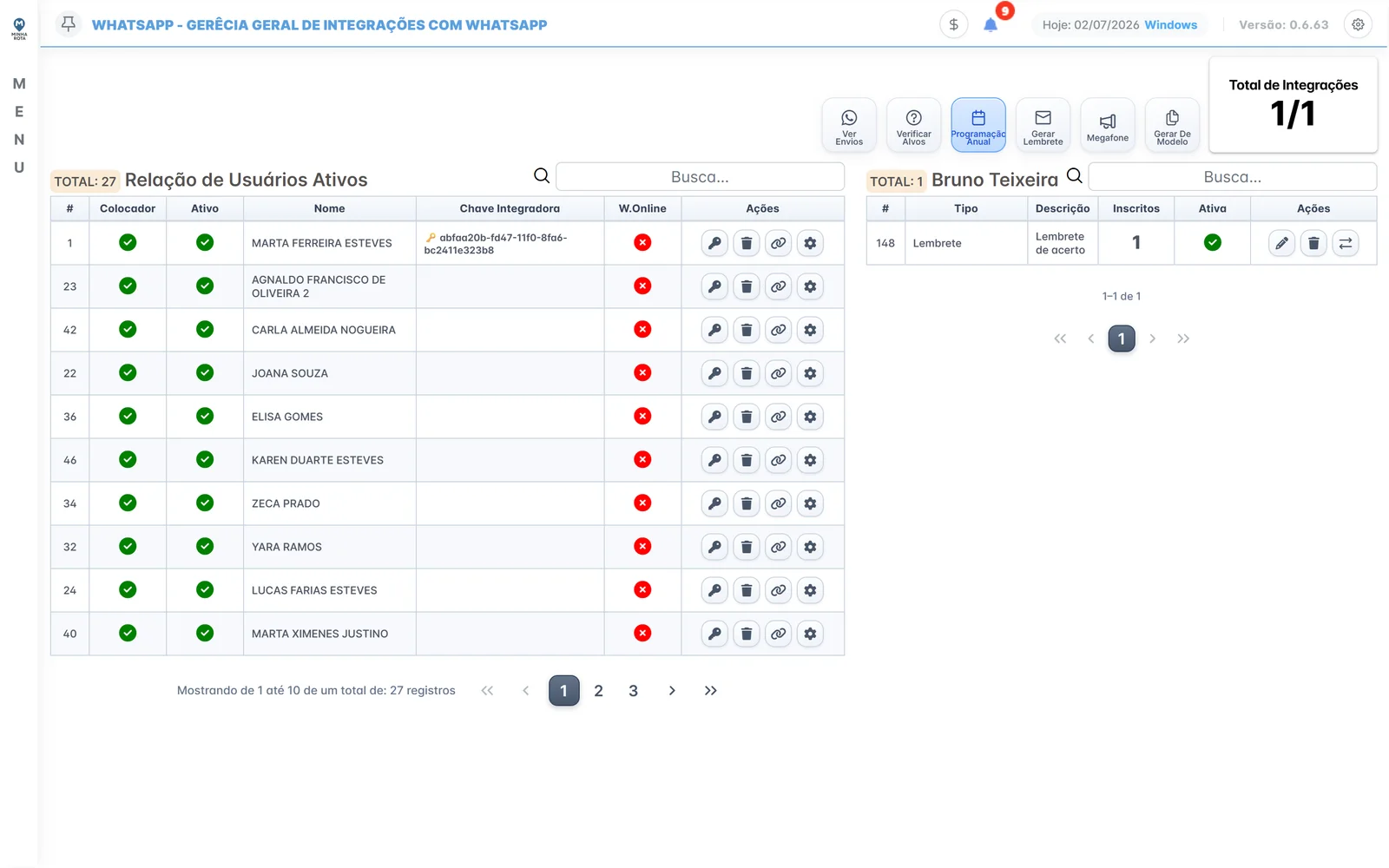Open the vertical MENU sidebar
Screen dimensions: 1389x868
click(x=19, y=125)
